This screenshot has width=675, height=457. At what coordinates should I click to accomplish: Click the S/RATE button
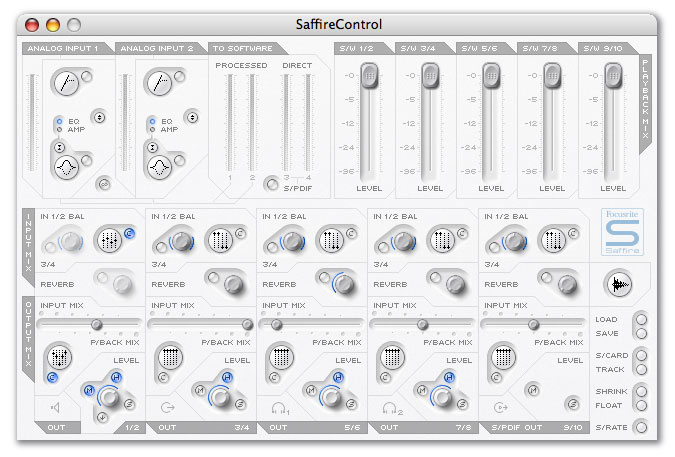[x=641, y=428]
